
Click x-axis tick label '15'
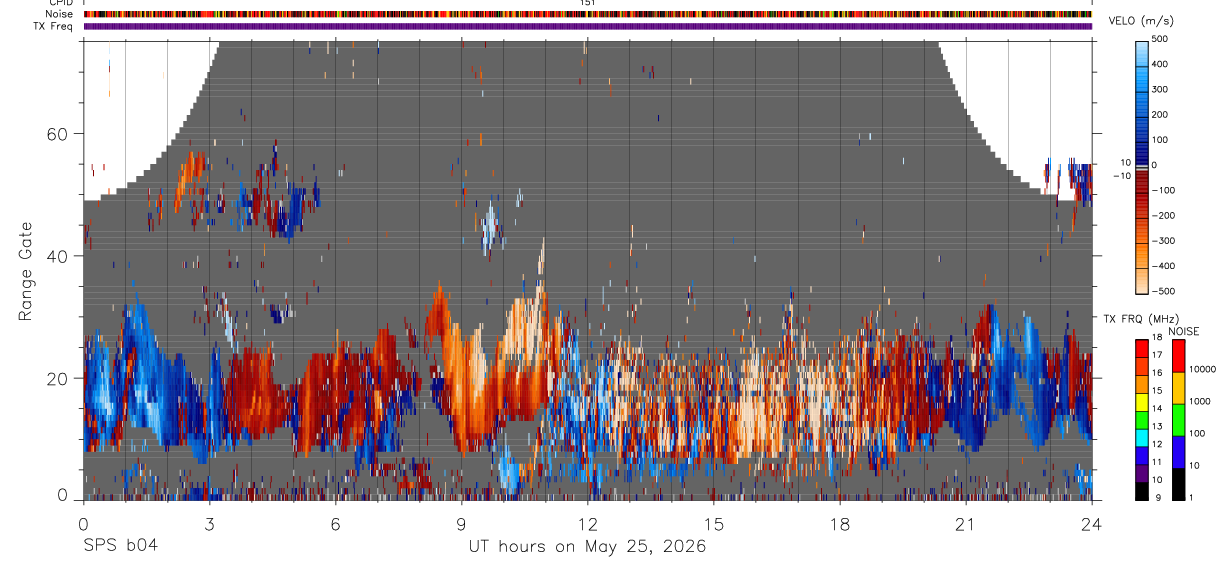[714, 523]
